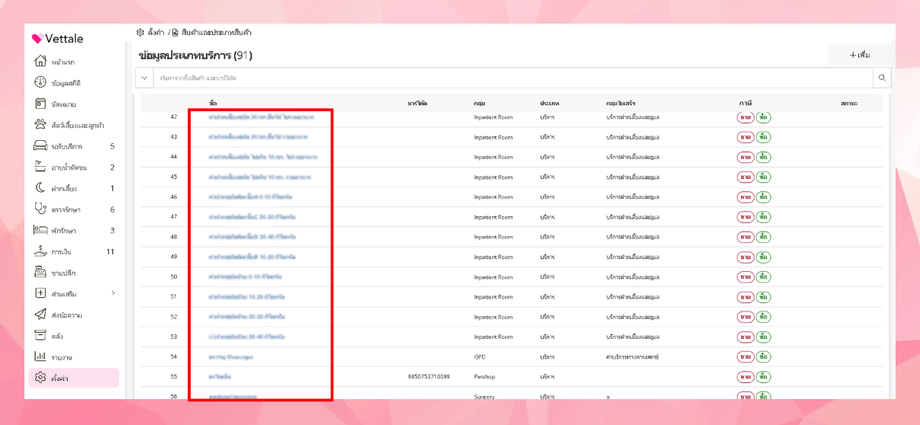The image size is (920, 425).
Task: Click the เพิ่ม (add) button
Action: pyautogui.click(x=860, y=55)
